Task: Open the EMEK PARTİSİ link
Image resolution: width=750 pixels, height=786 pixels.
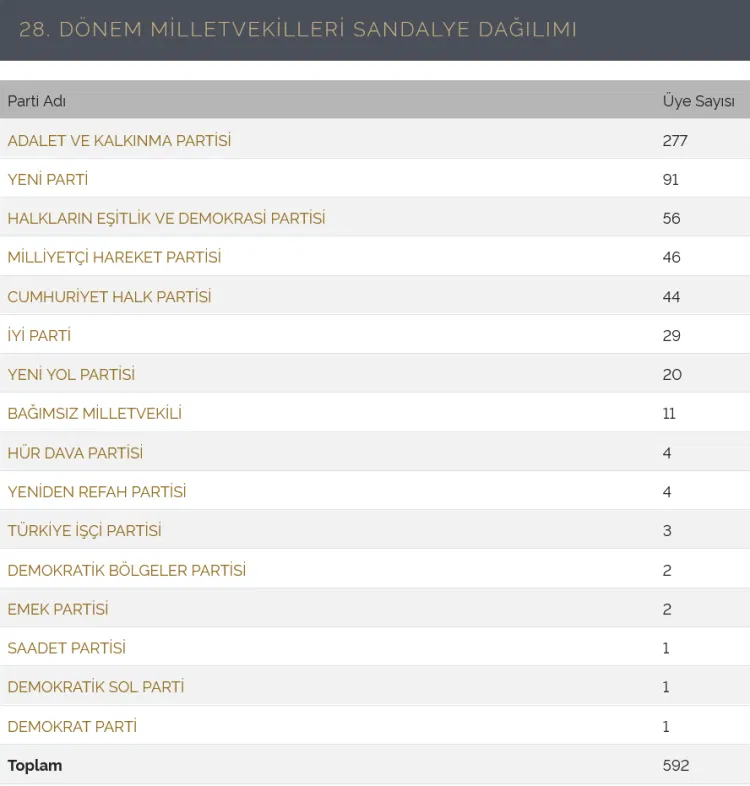Action: pos(58,610)
